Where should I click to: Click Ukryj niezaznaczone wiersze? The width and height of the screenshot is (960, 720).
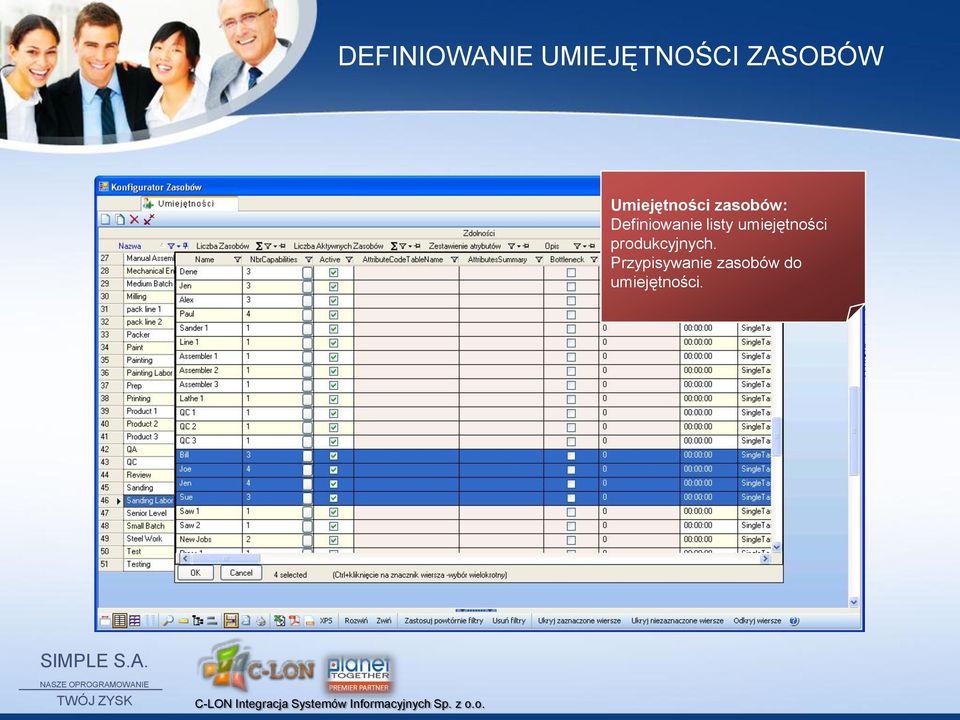pyautogui.click(x=677, y=621)
